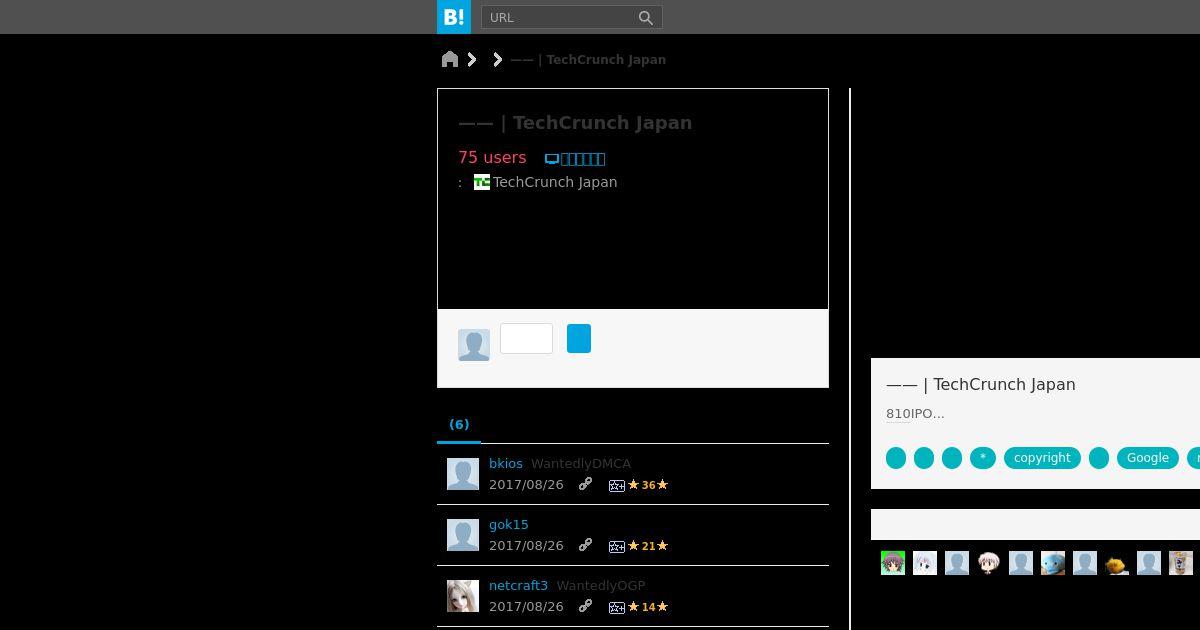Viewport: 1200px width, 630px height.
Task: Click avatar with green background anime girl
Action: point(893,563)
